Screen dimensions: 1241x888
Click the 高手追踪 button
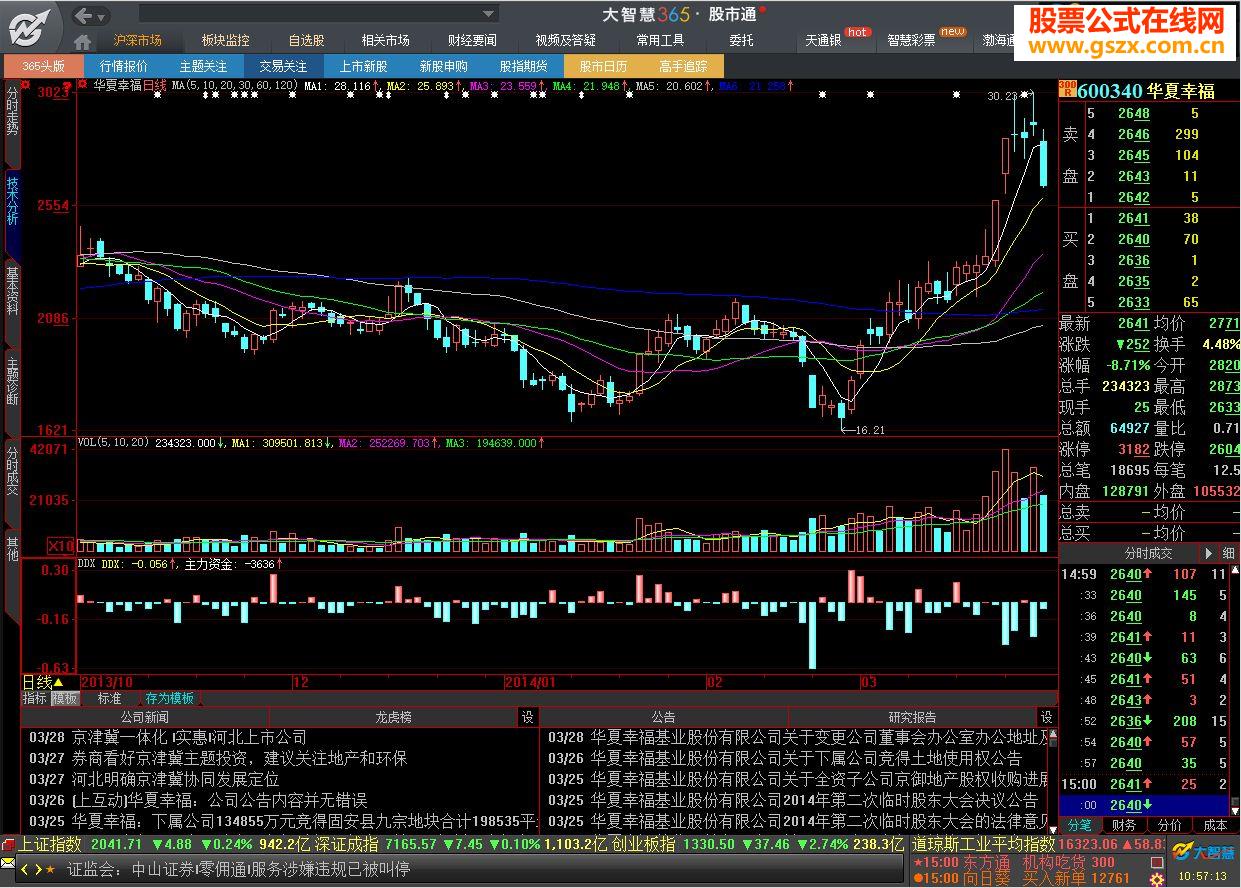coord(684,67)
